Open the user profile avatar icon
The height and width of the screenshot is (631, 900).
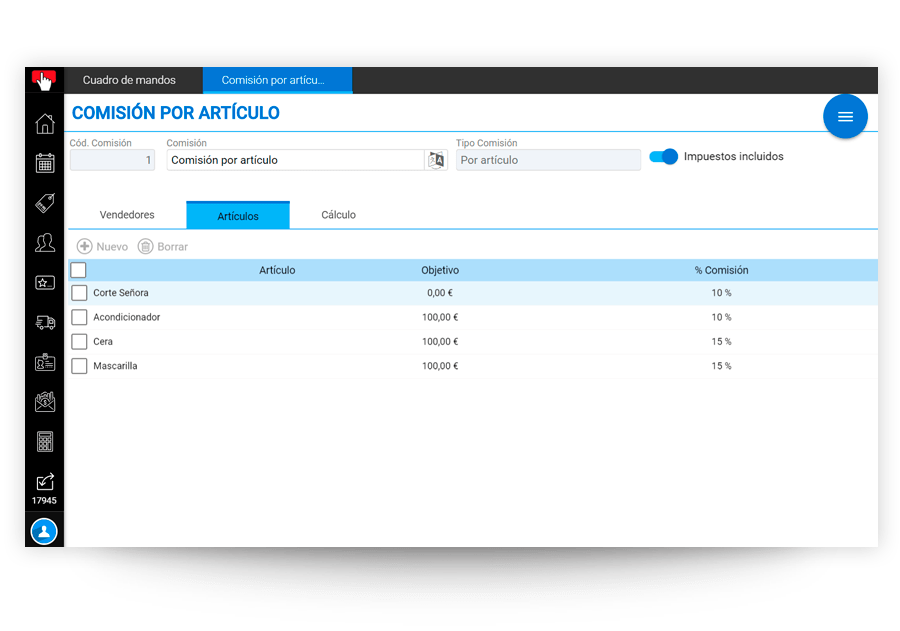44,531
